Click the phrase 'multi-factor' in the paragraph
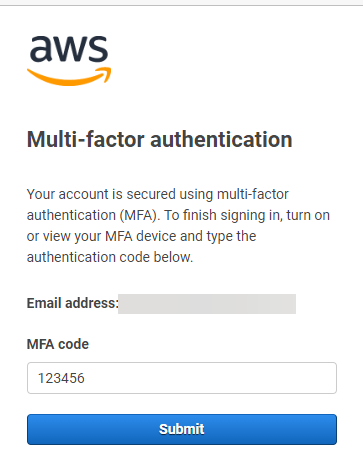The height and width of the screenshot is (458, 363). click(253, 194)
